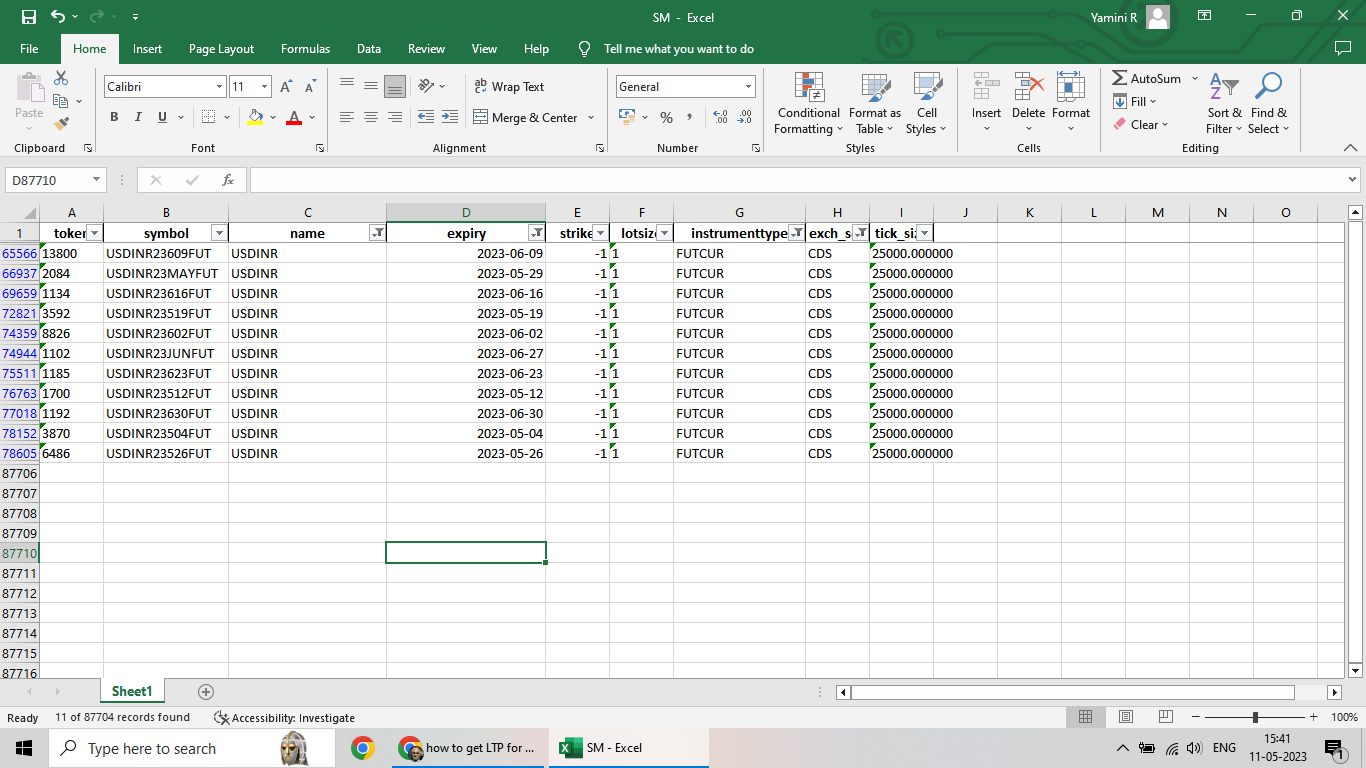Click the Decrease Decimal icon
The image size is (1366, 768).
744,117
